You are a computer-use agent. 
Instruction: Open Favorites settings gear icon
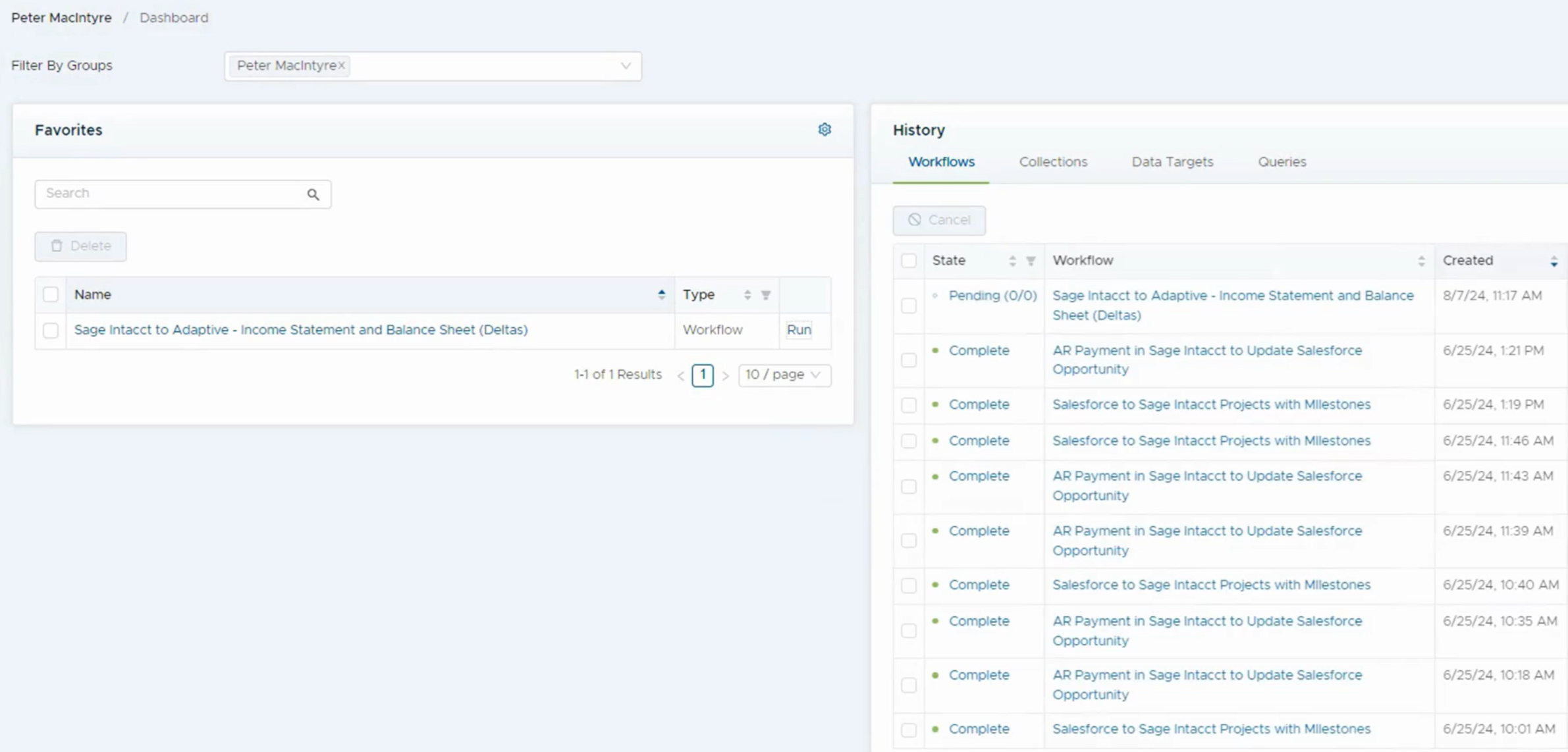tap(825, 130)
